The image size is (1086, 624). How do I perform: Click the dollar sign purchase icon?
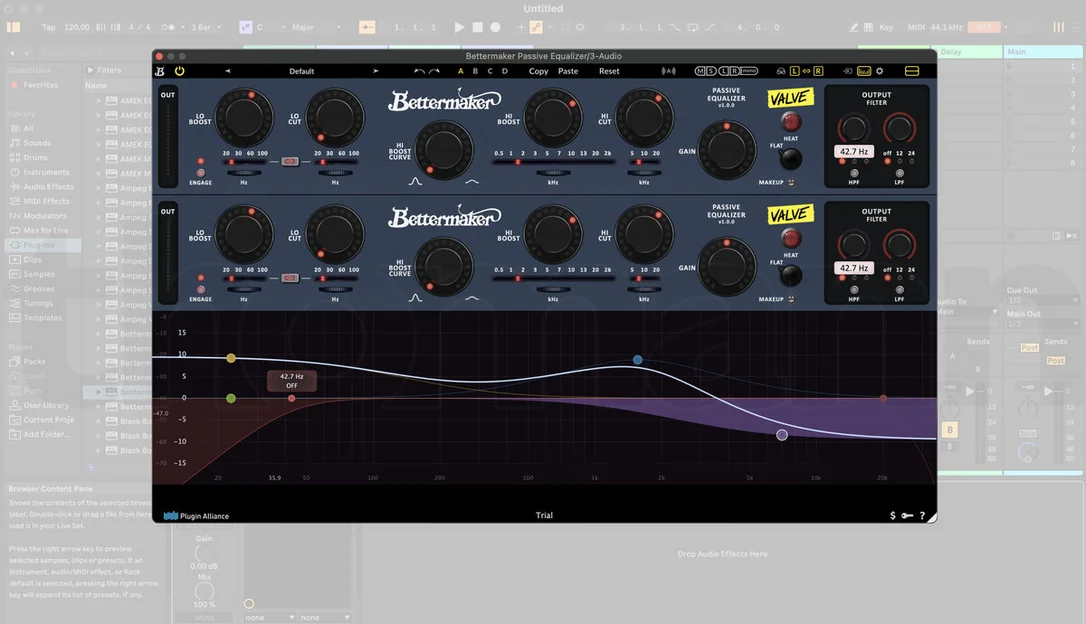pyautogui.click(x=893, y=515)
